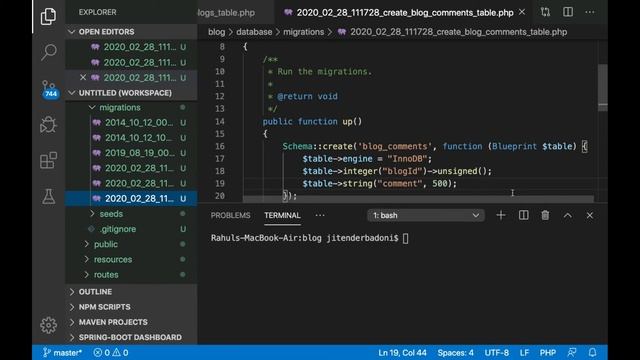Create a new terminal with plus icon
The width and height of the screenshot is (640, 360).
click(x=501, y=215)
